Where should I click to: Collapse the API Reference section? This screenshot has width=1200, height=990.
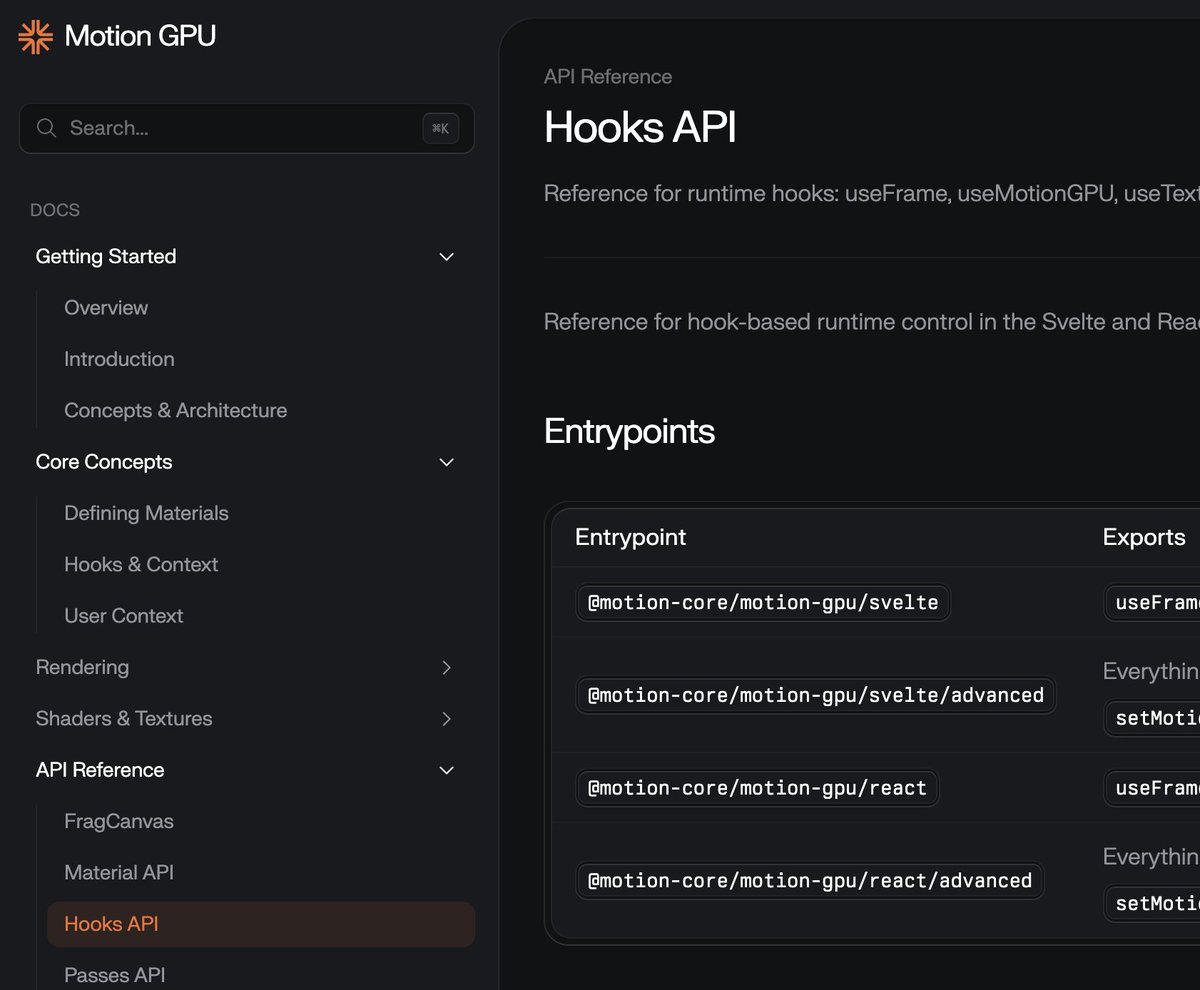pos(446,770)
